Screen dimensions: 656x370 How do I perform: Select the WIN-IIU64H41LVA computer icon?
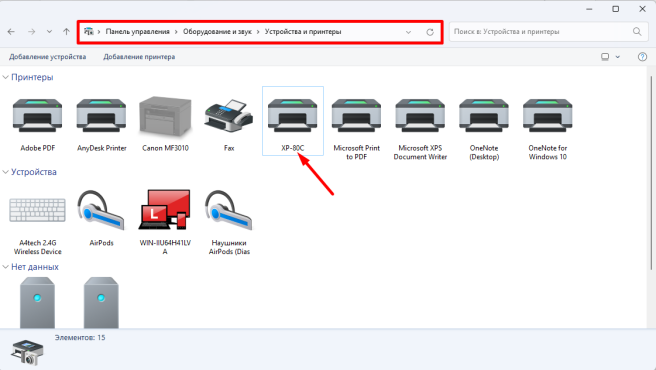(165, 209)
